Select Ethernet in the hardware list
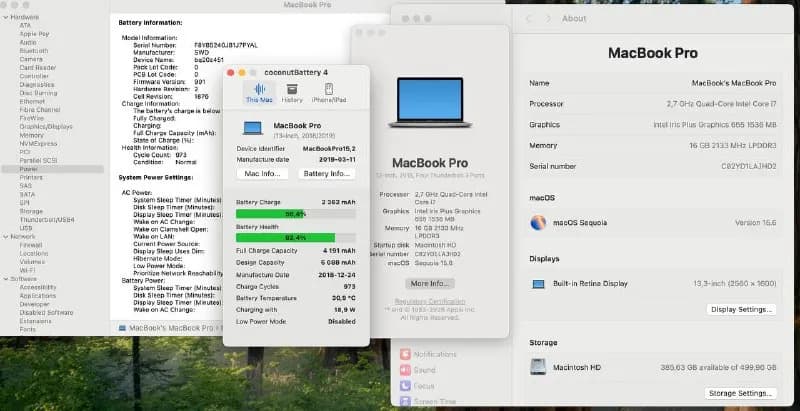This screenshot has height=411, width=800. [32, 101]
